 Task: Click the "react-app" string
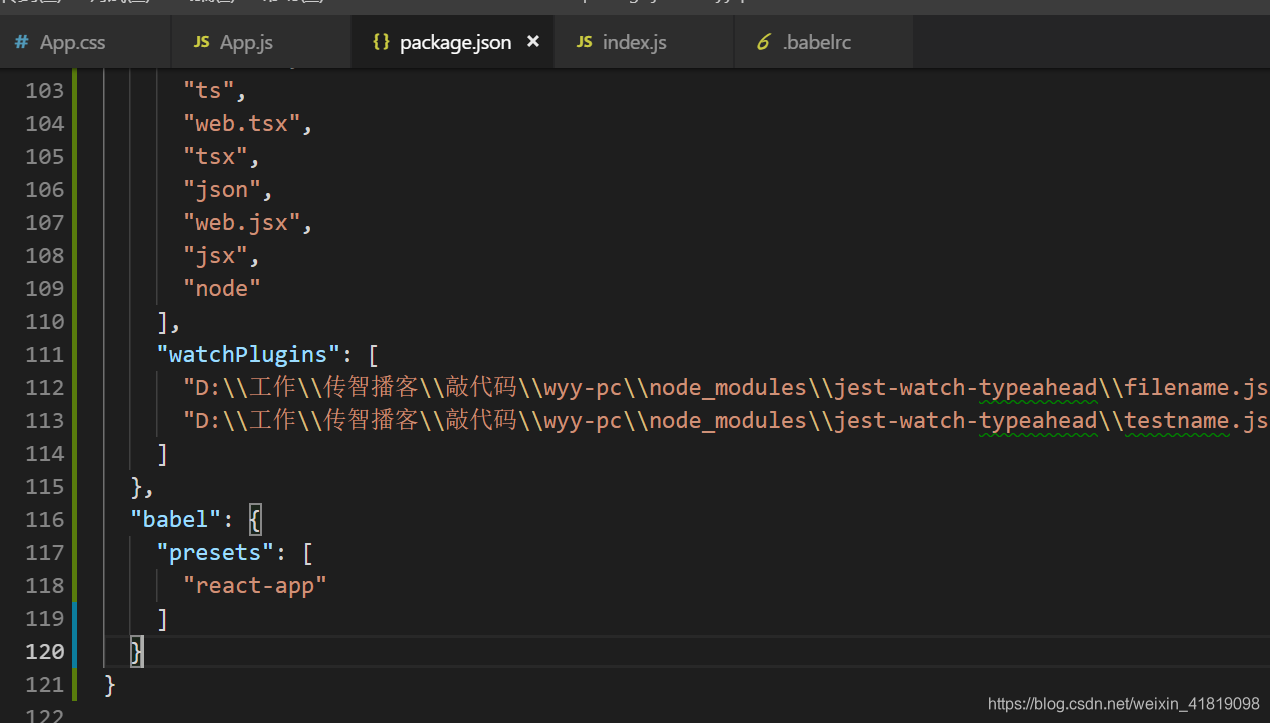click(255, 585)
